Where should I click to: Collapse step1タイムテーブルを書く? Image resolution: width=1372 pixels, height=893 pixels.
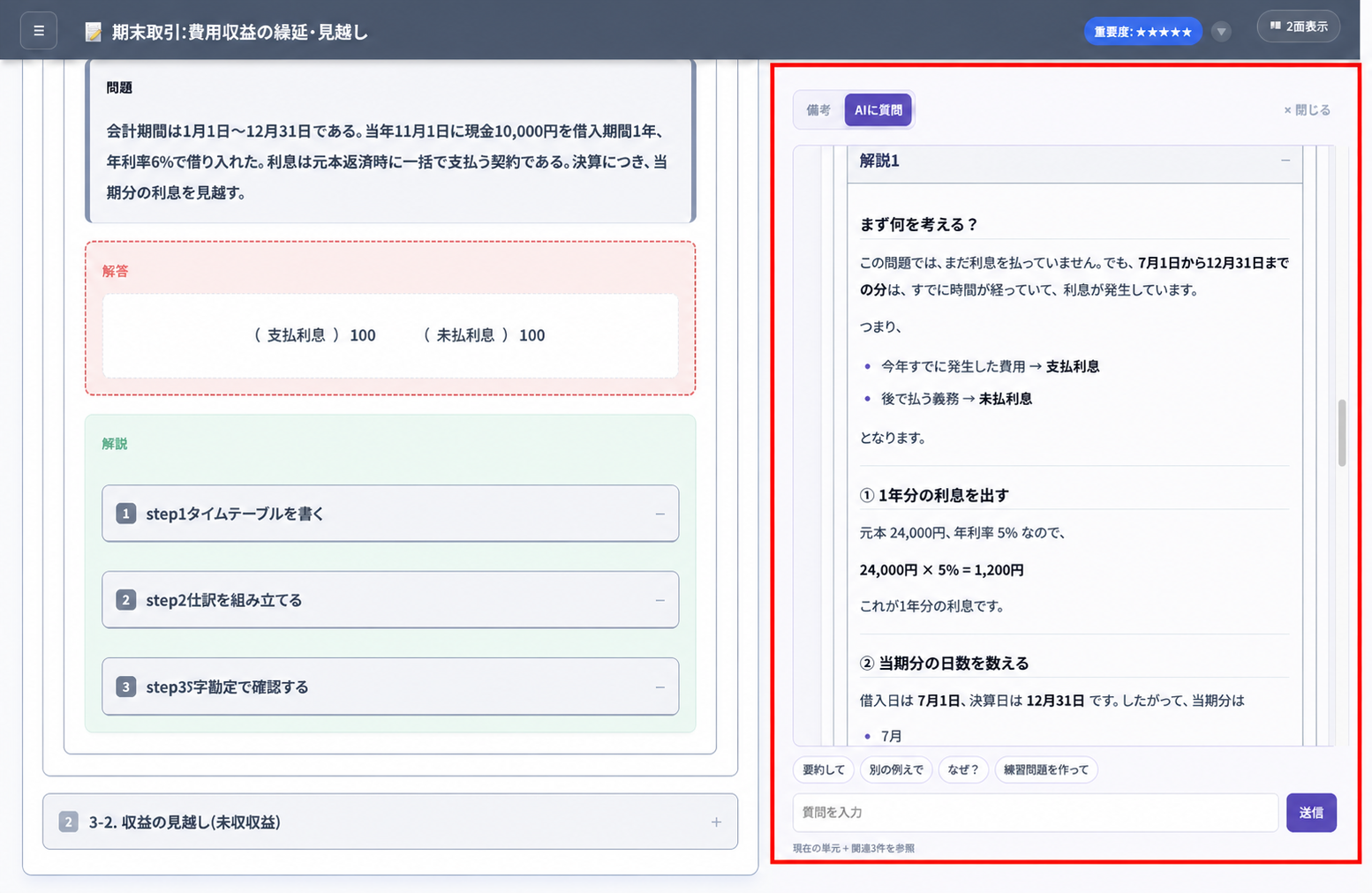tap(660, 514)
